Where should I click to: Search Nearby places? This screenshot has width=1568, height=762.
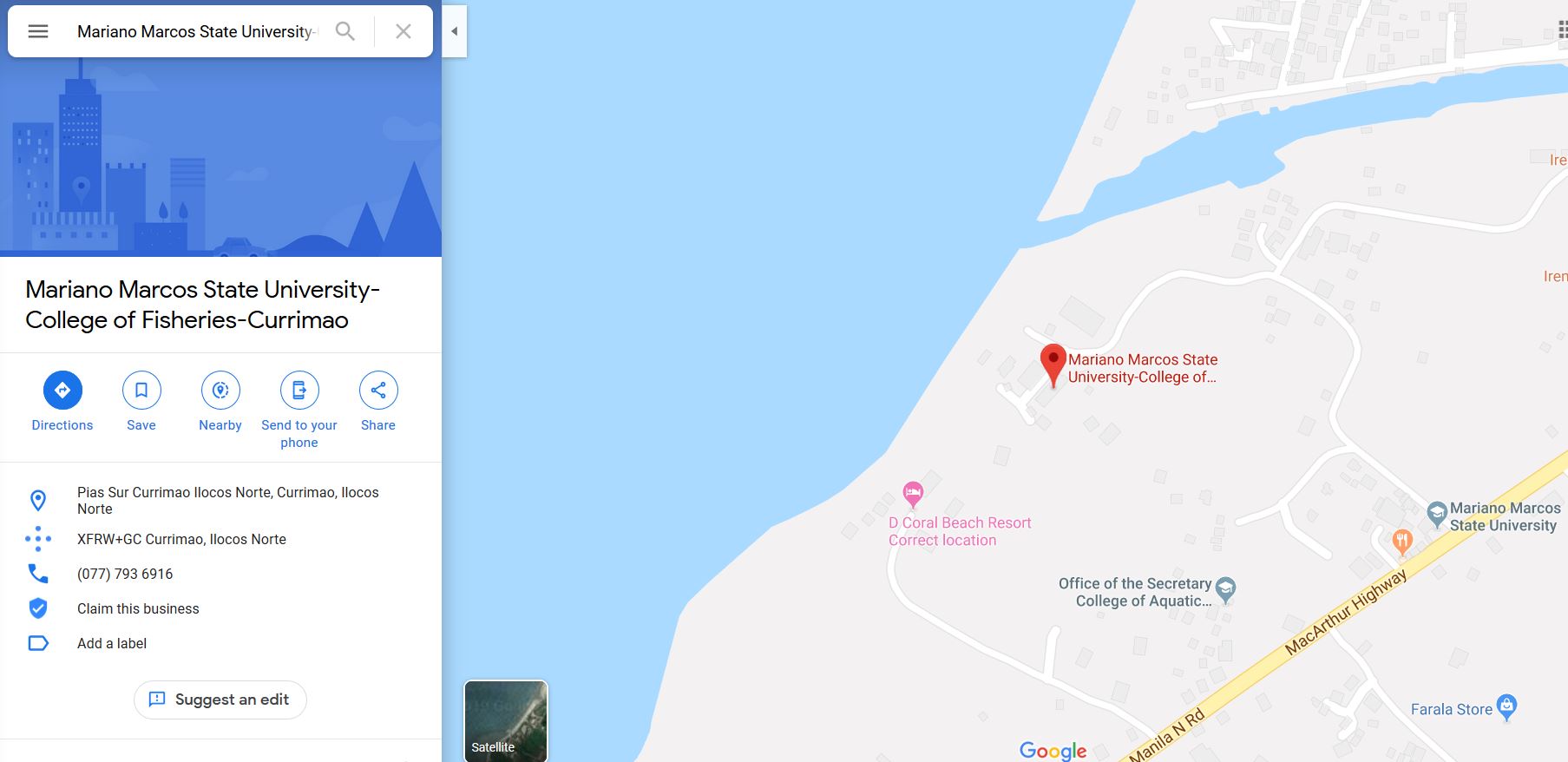point(220,402)
